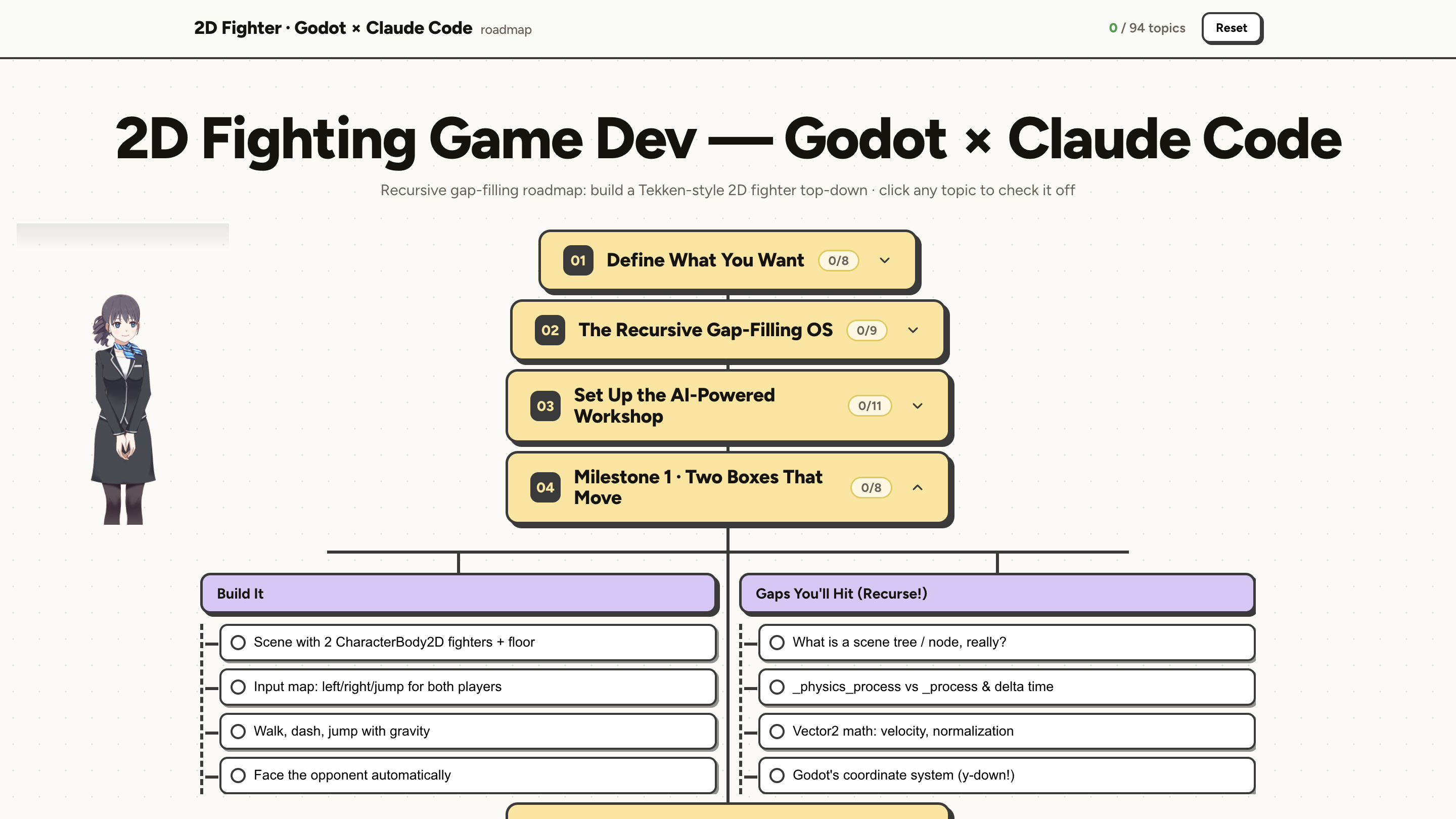Screen dimensions: 1456x819
Task: Click the 04 number badge
Action: pyautogui.click(x=545, y=487)
